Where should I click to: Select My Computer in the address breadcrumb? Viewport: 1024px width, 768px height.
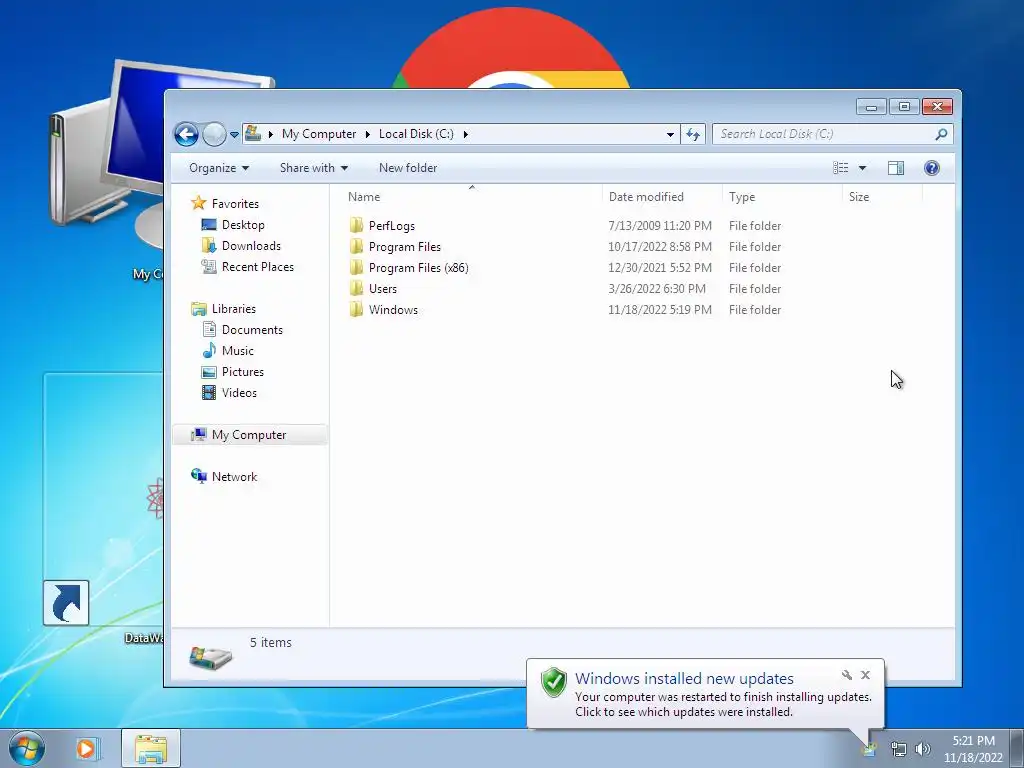[319, 134]
